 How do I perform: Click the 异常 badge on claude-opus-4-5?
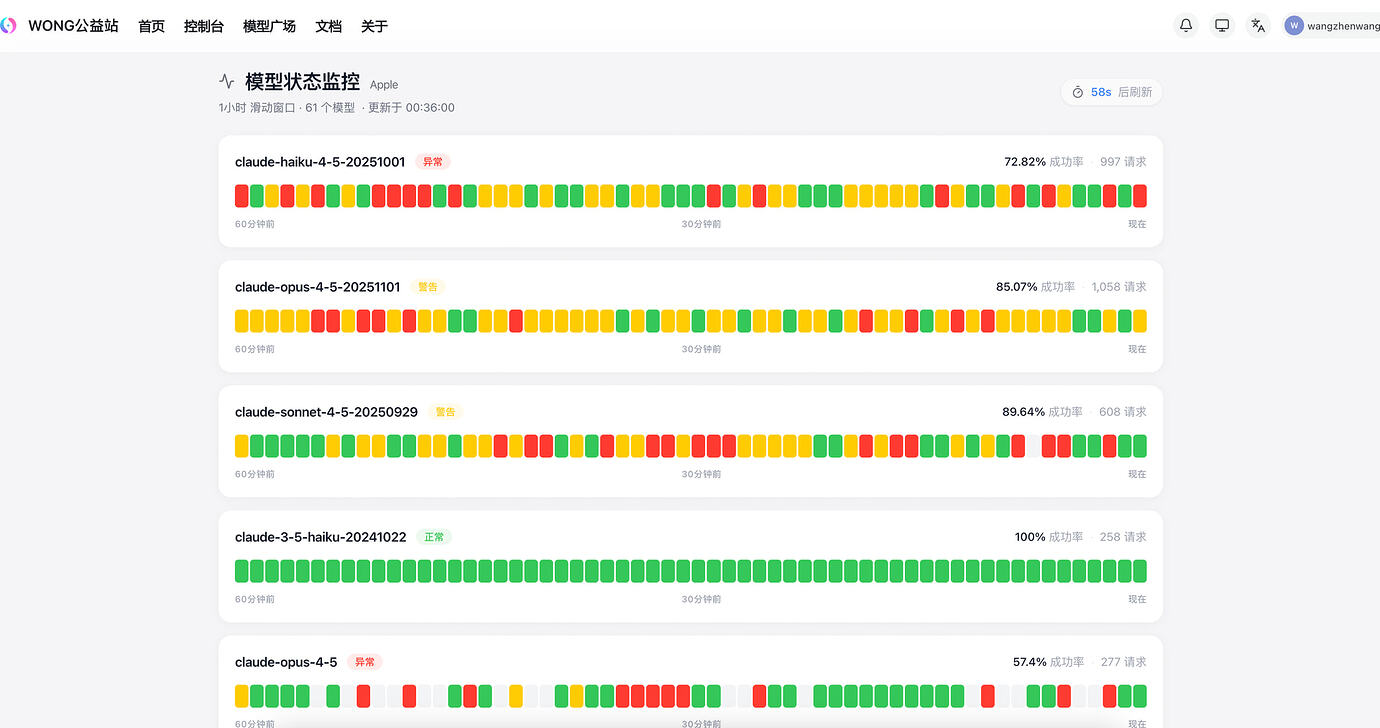(365, 662)
